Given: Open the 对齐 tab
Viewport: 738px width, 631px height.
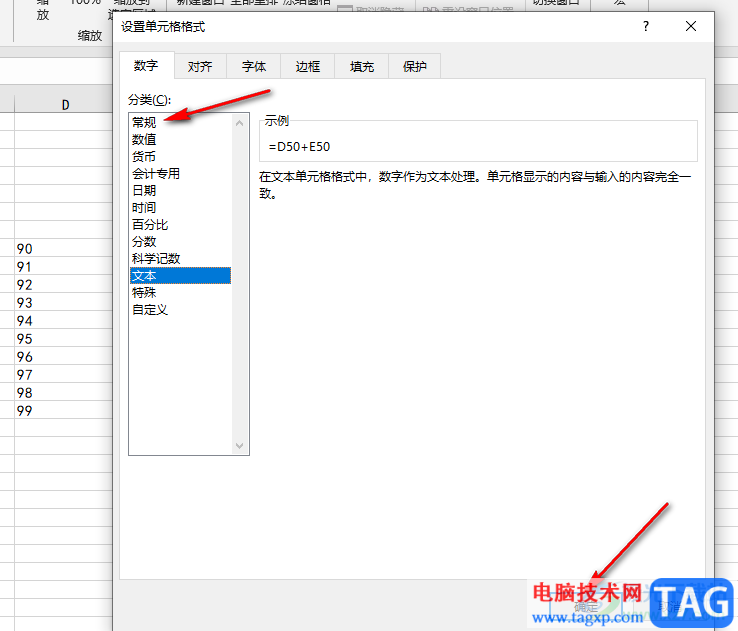Looking at the screenshot, I should click(200, 66).
